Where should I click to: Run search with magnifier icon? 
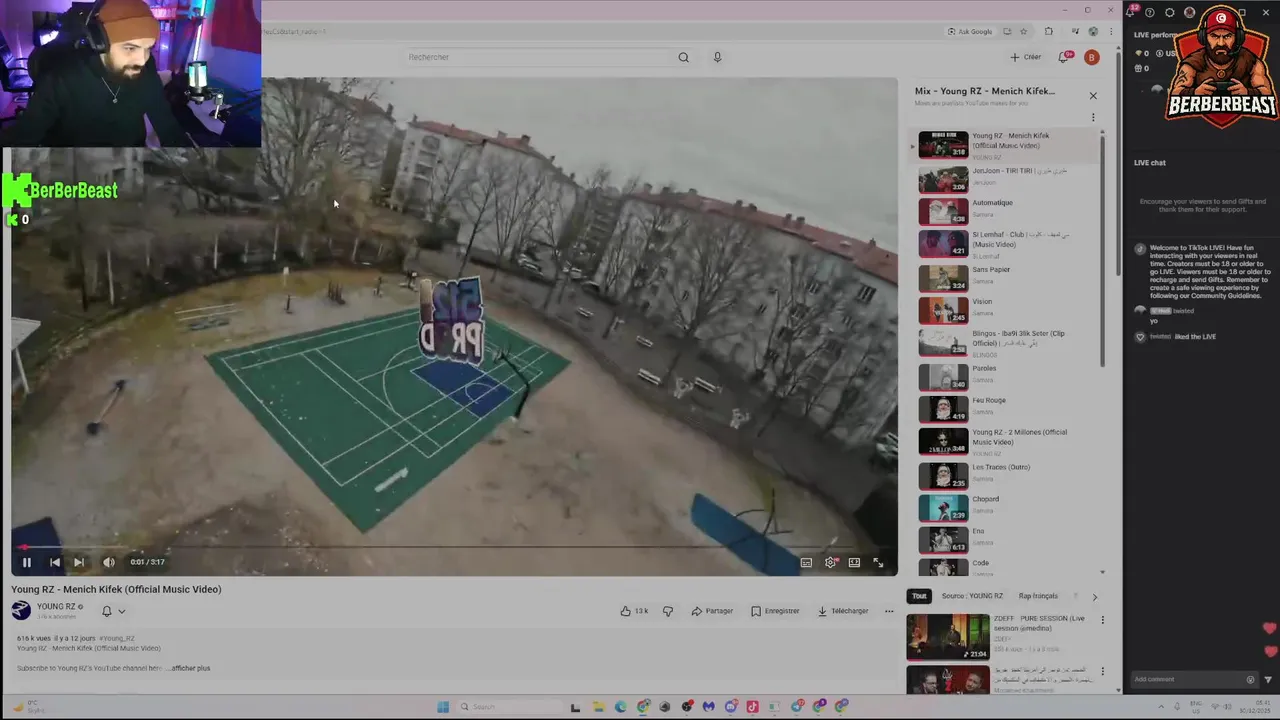point(683,57)
